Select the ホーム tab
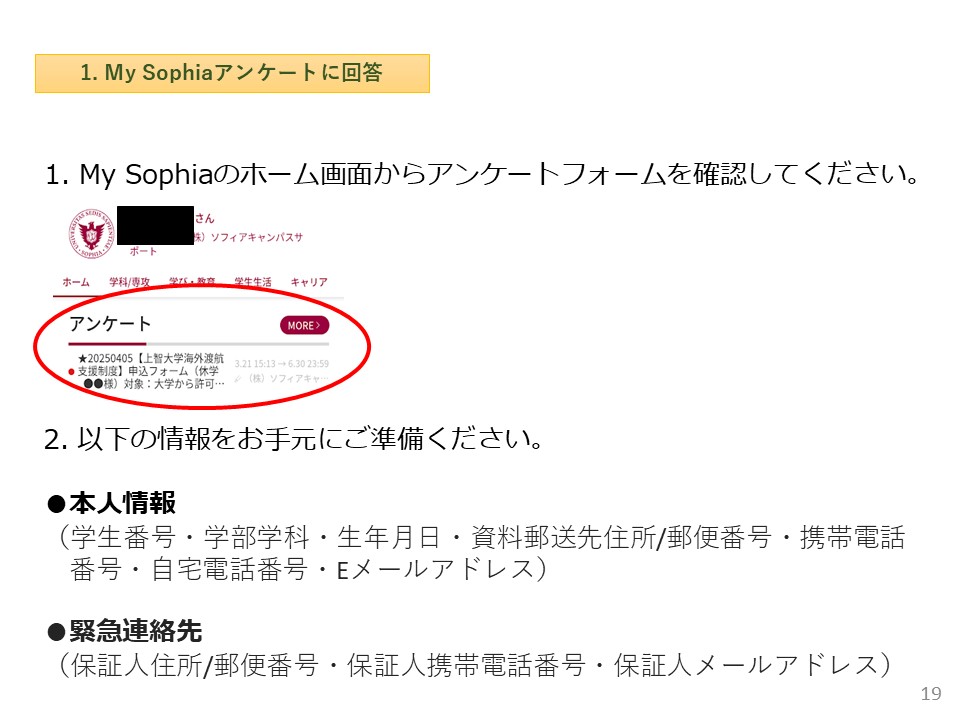The image size is (960, 720). [76, 283]
